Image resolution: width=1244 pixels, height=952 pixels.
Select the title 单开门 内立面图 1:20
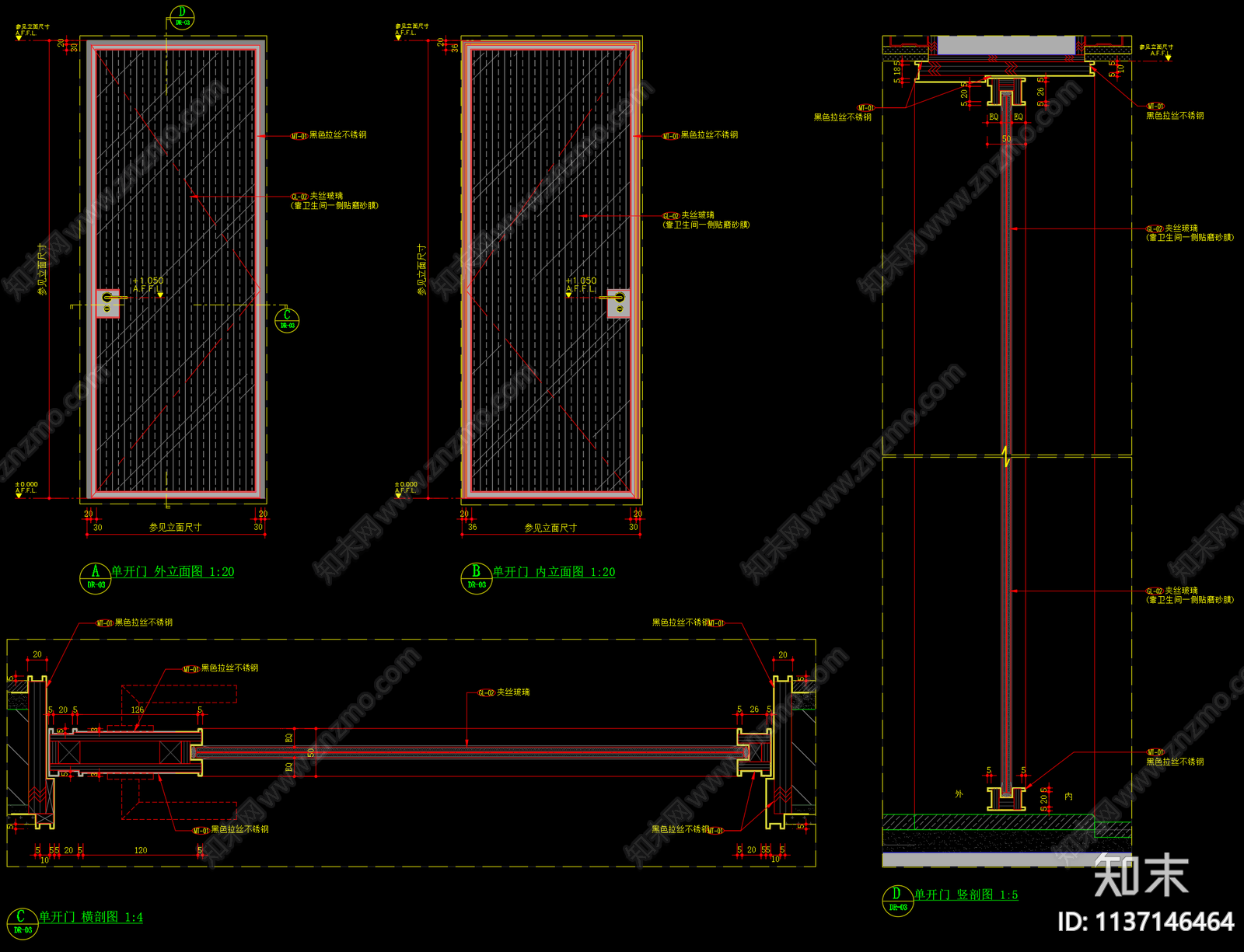[x=554, y=572]
